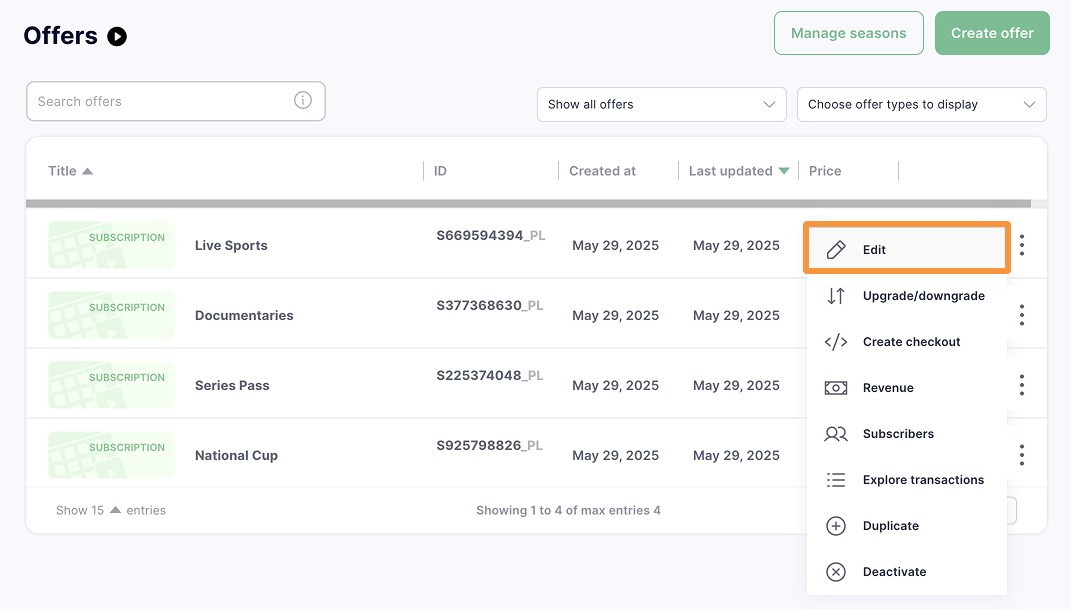Click the plus circle icon beside Duplicate
This screenshot has width=1071, height=609.
[x=835, y=526]
